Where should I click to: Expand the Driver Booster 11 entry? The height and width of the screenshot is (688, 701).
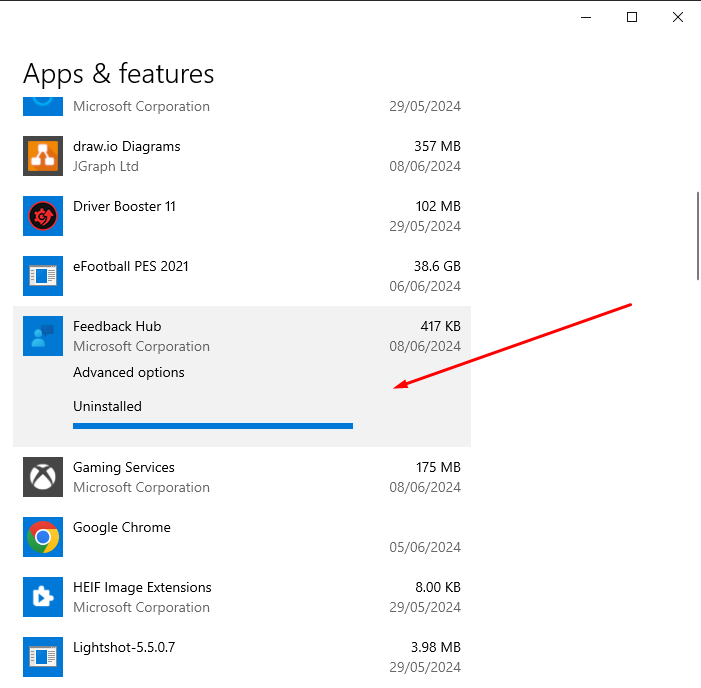pos(242,216)
